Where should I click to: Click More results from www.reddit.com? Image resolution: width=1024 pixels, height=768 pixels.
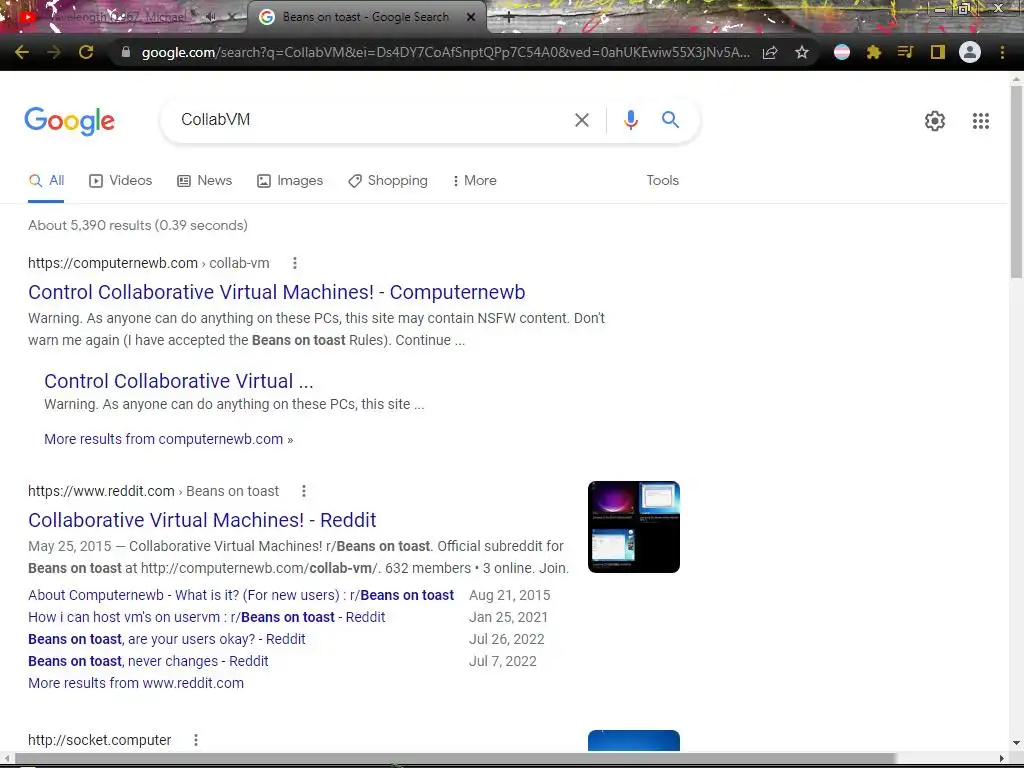click(x=136, y=684)
